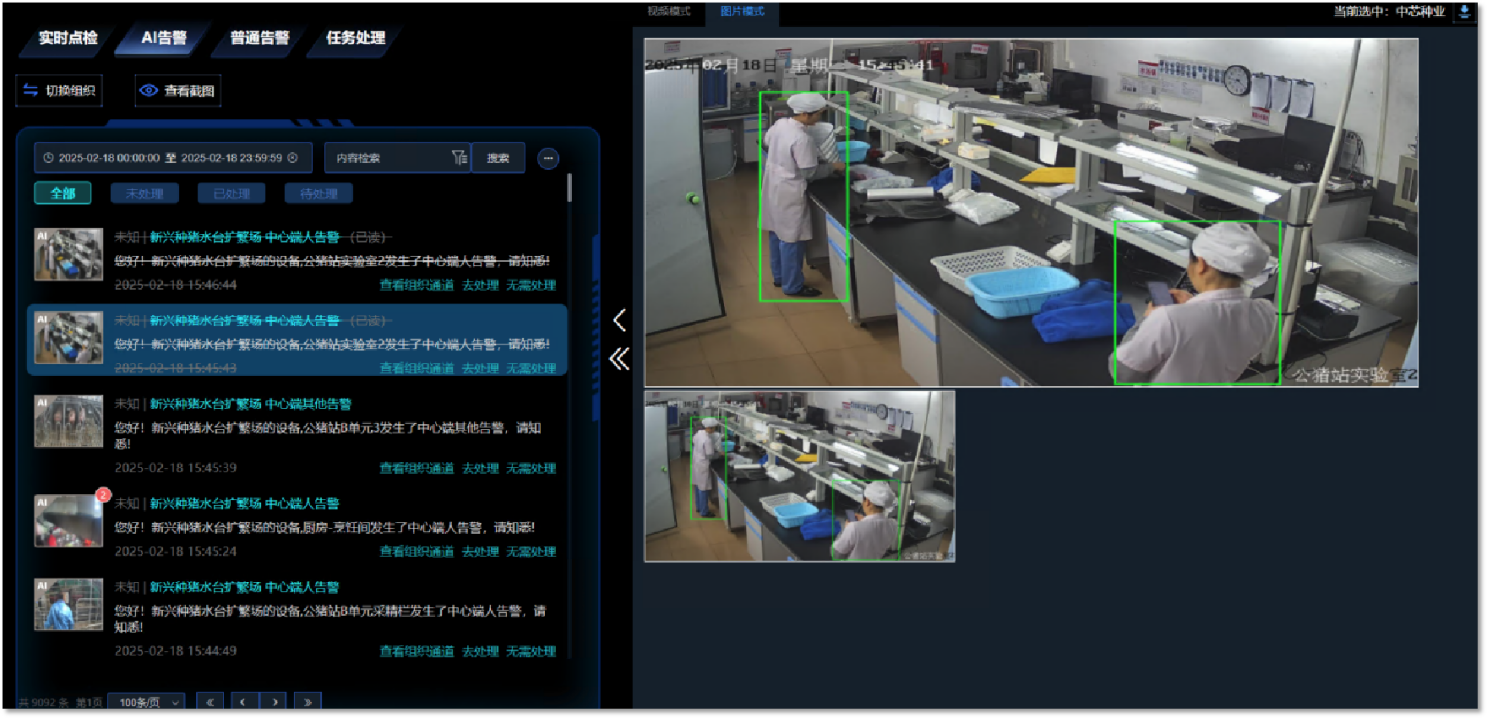
Task: Click timestamp 2025-02-18 15:45:39
Action: 175,468
